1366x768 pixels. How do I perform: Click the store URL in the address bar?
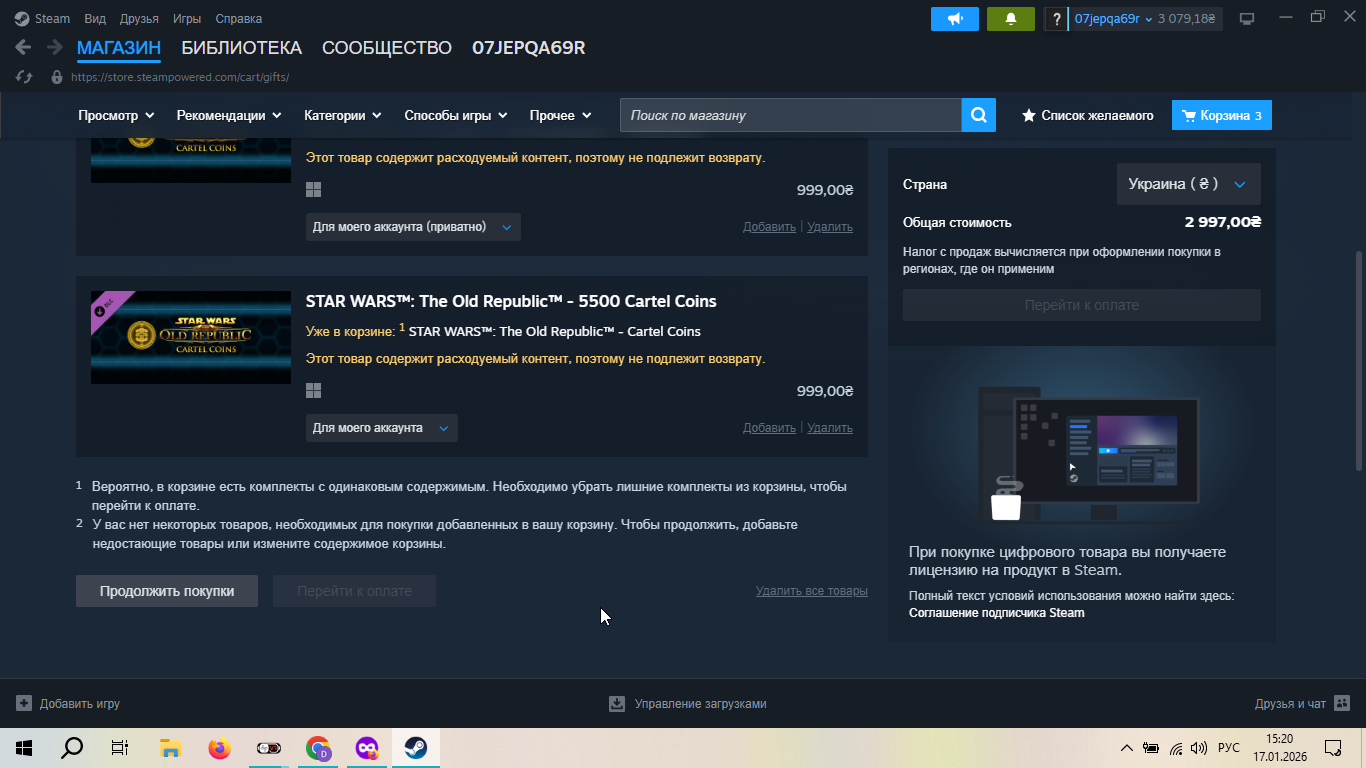[x=180, y=77]
